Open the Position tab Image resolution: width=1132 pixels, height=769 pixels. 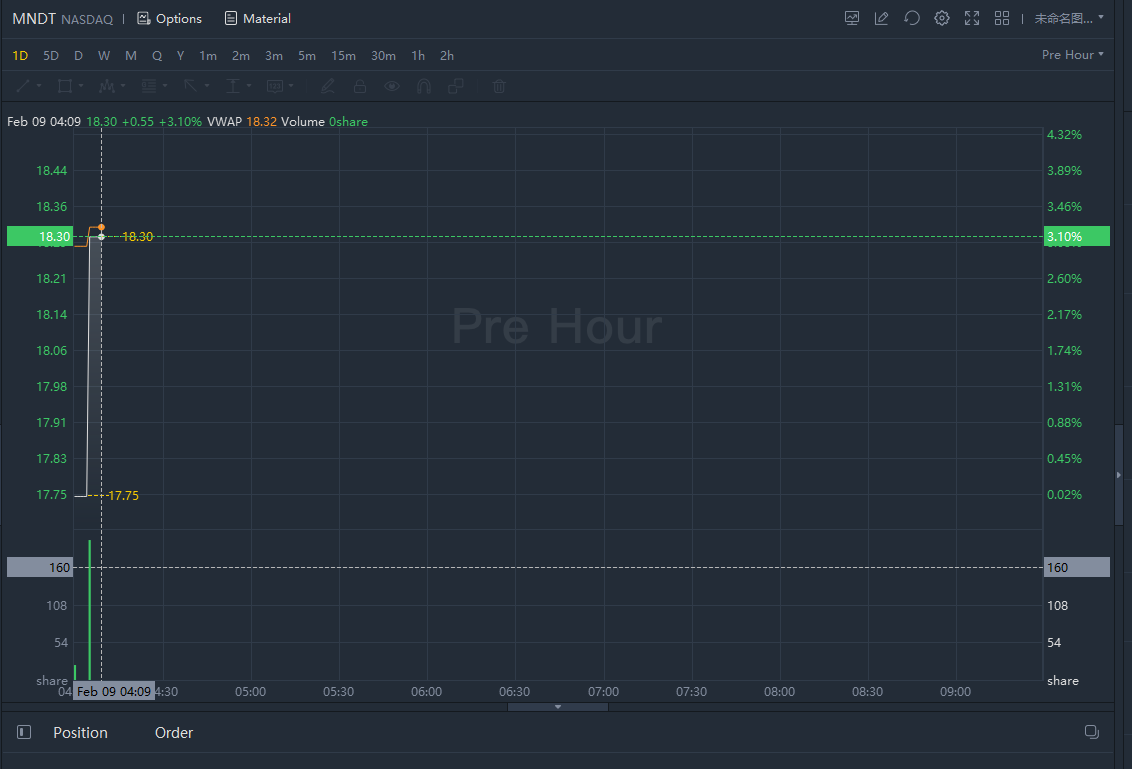click(x=80, y=733)
